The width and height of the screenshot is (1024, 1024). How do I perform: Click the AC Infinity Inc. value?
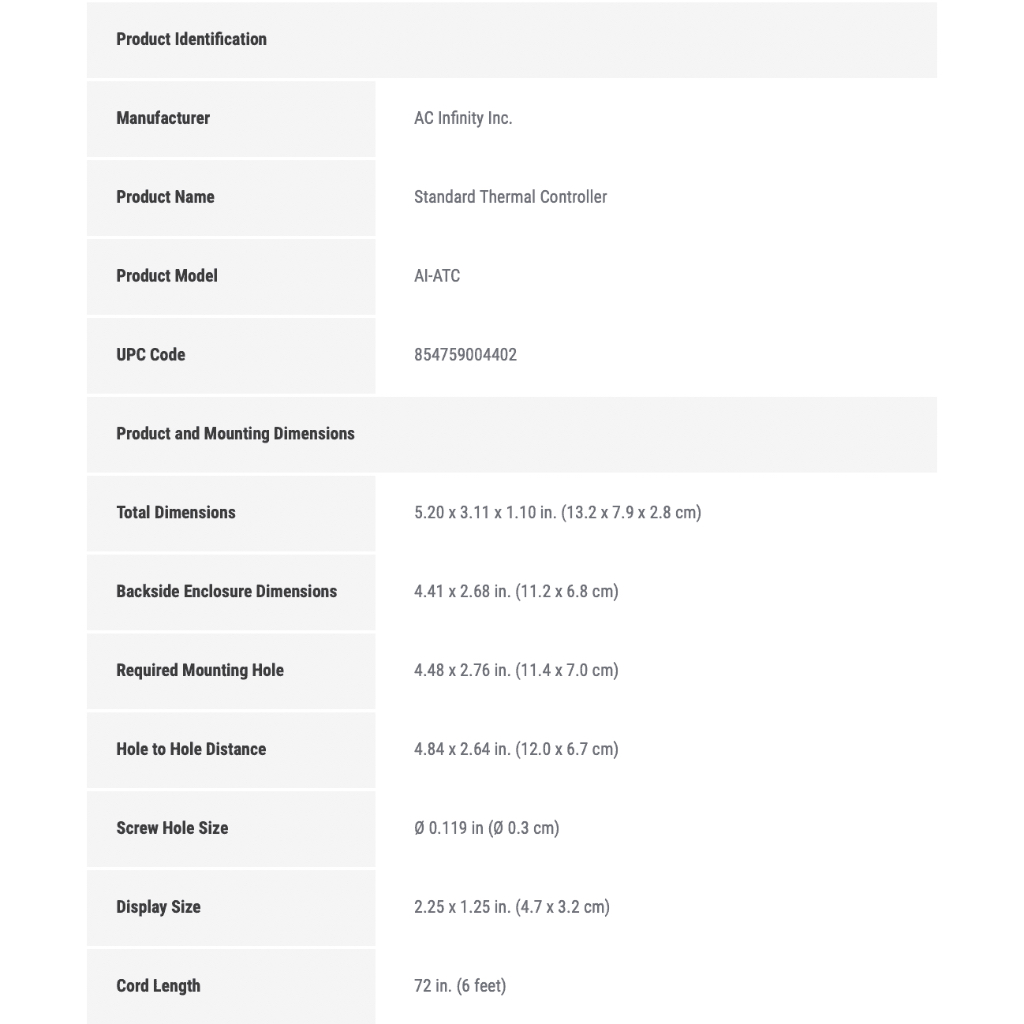tap(463, 118)
